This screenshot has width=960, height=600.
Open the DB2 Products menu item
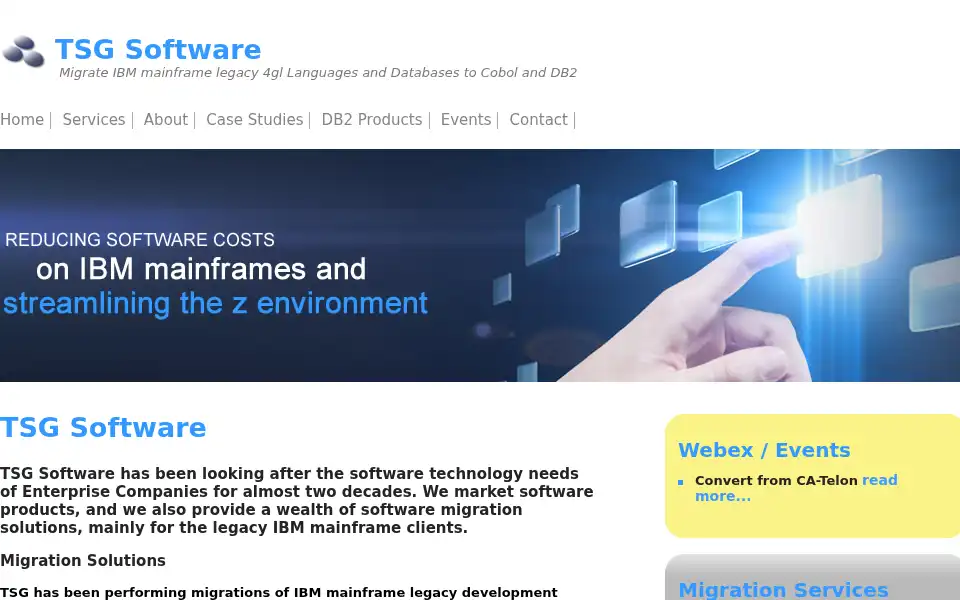372,119
